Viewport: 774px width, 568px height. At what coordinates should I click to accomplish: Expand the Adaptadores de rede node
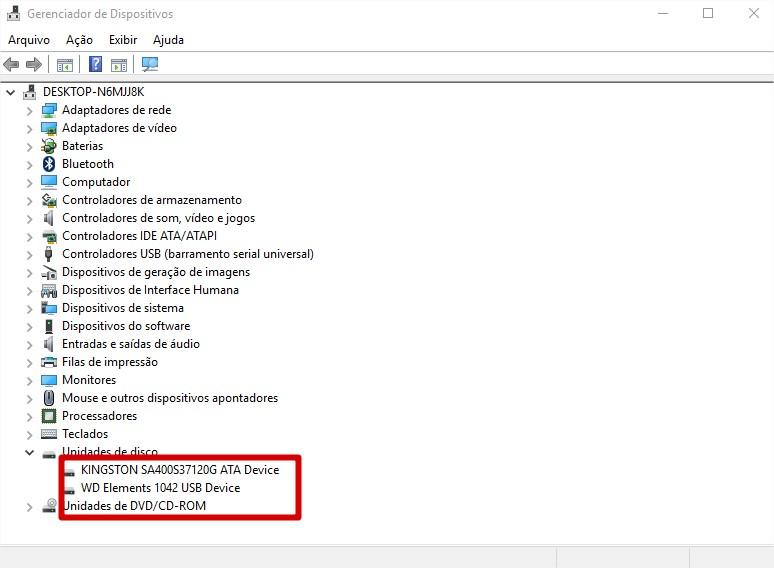30,111
